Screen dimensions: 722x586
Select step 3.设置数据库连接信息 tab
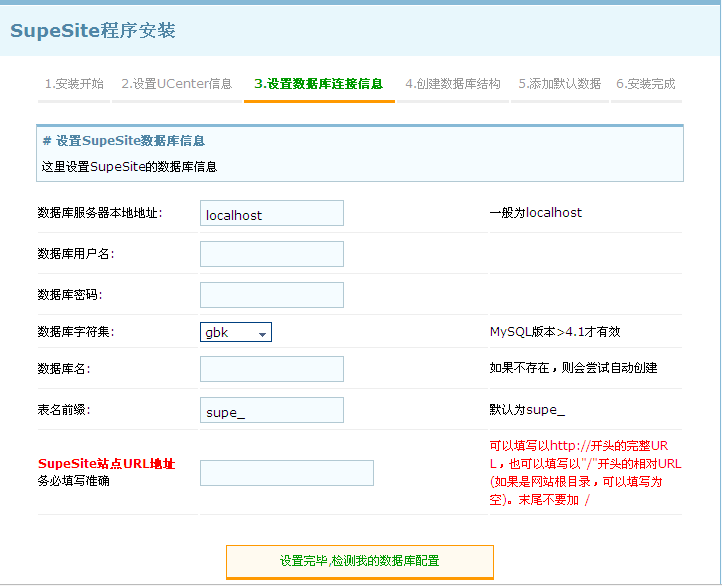tap(319, 84)
